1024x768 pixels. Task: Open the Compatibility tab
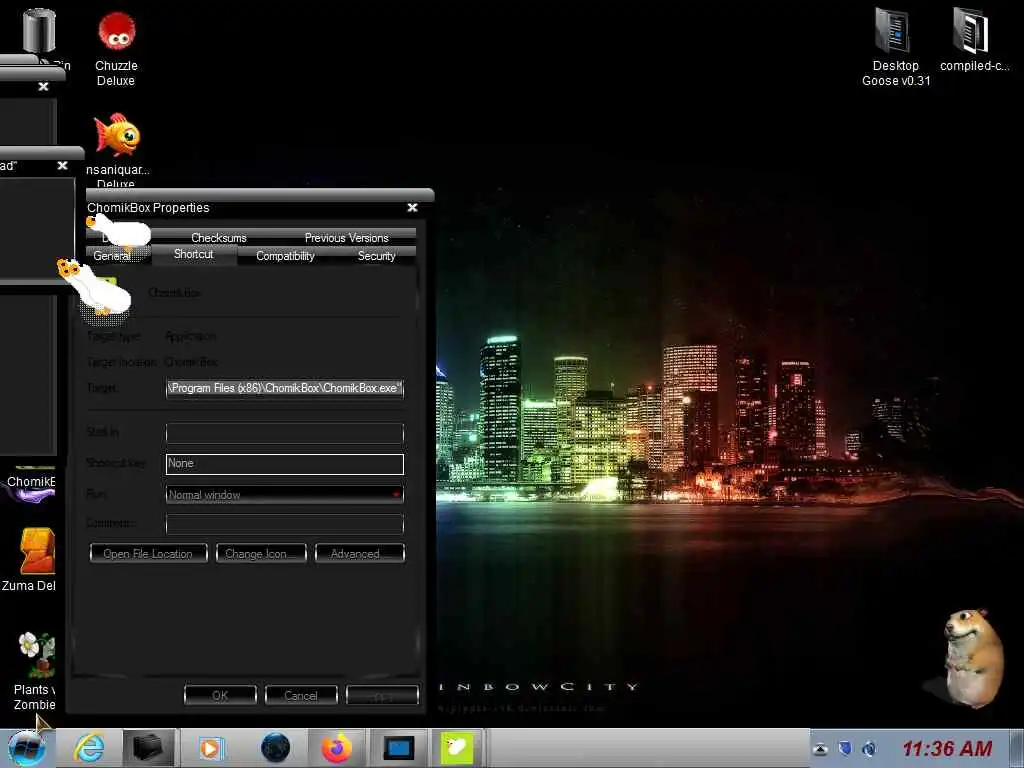(x=285, y=256)
